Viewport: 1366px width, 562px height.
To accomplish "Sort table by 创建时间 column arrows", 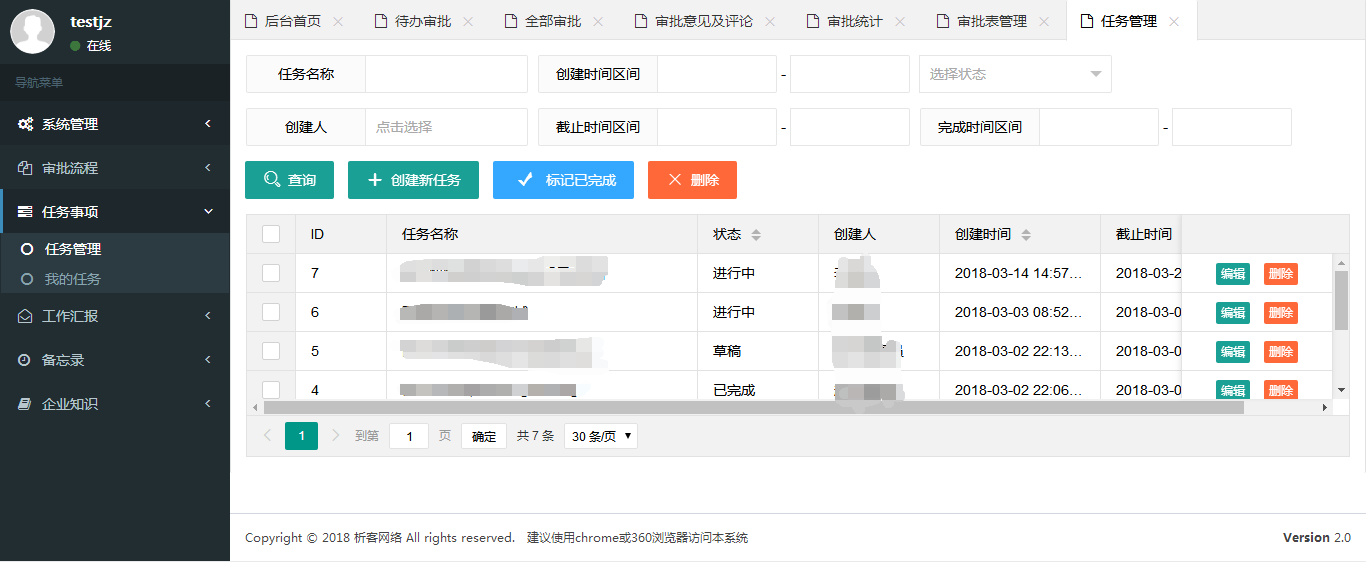I will (1026, 235).
